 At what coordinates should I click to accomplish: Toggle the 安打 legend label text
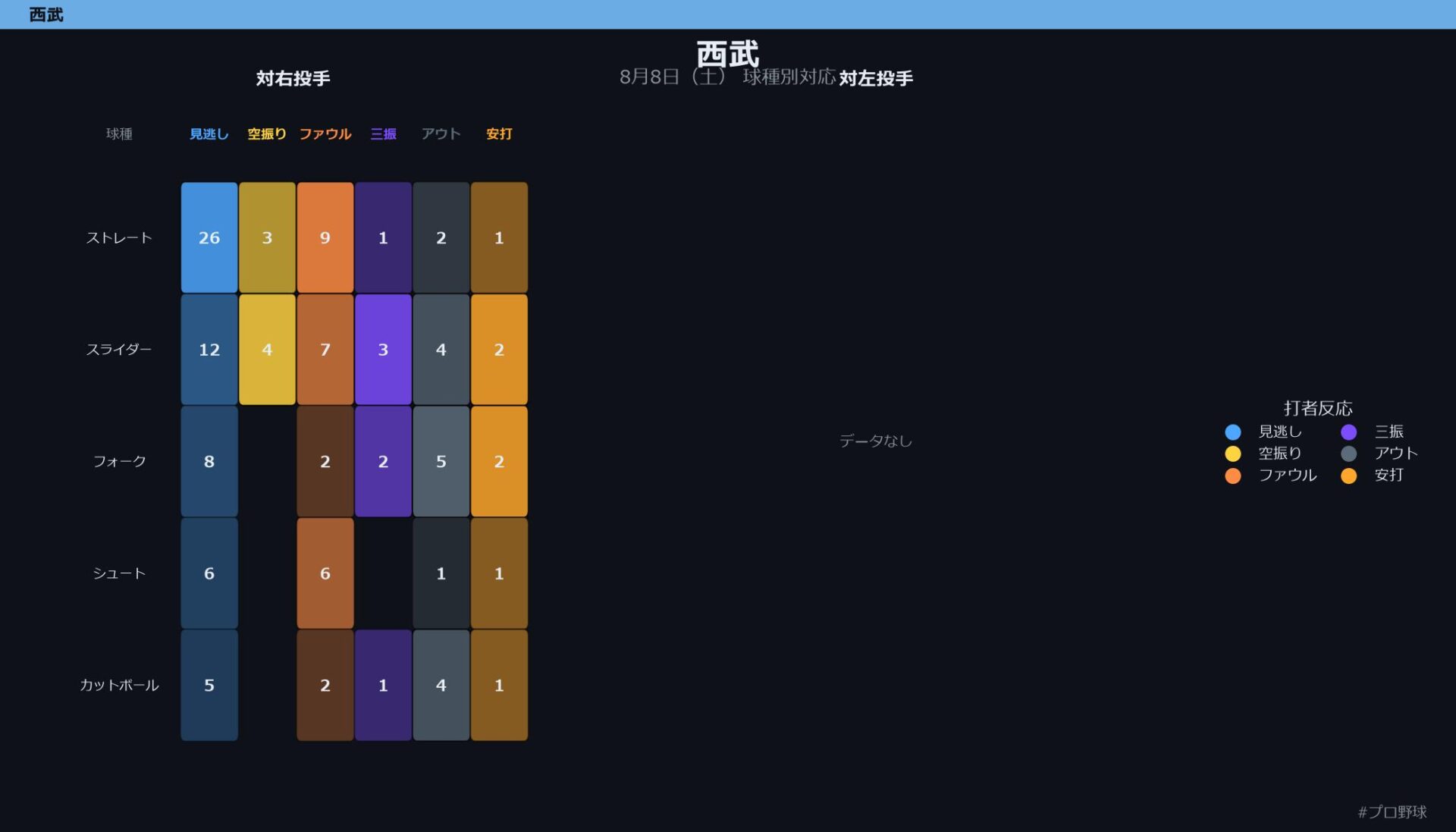[1389, 475]
